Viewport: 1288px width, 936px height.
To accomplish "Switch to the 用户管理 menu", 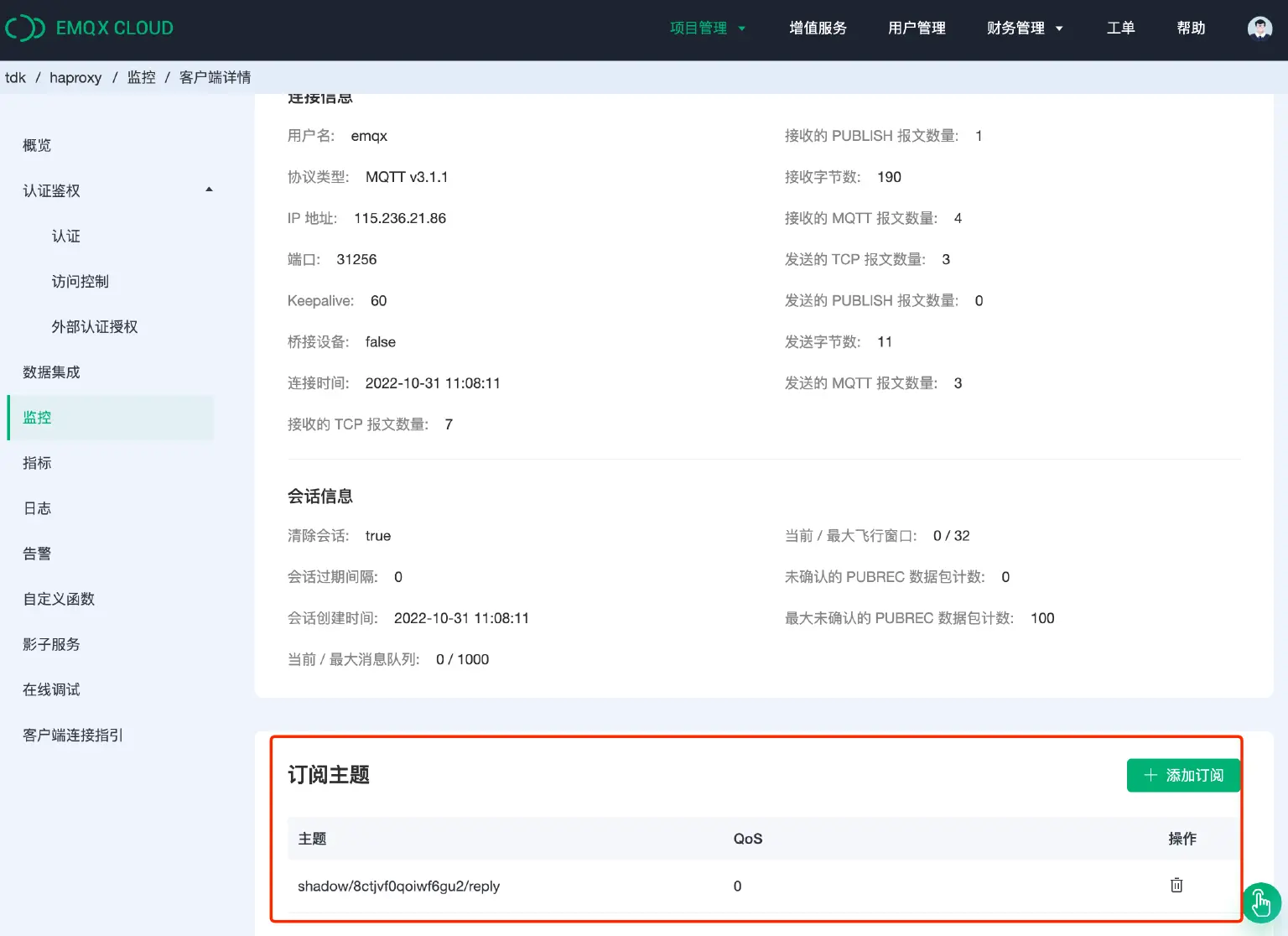I will click(917, 28).
